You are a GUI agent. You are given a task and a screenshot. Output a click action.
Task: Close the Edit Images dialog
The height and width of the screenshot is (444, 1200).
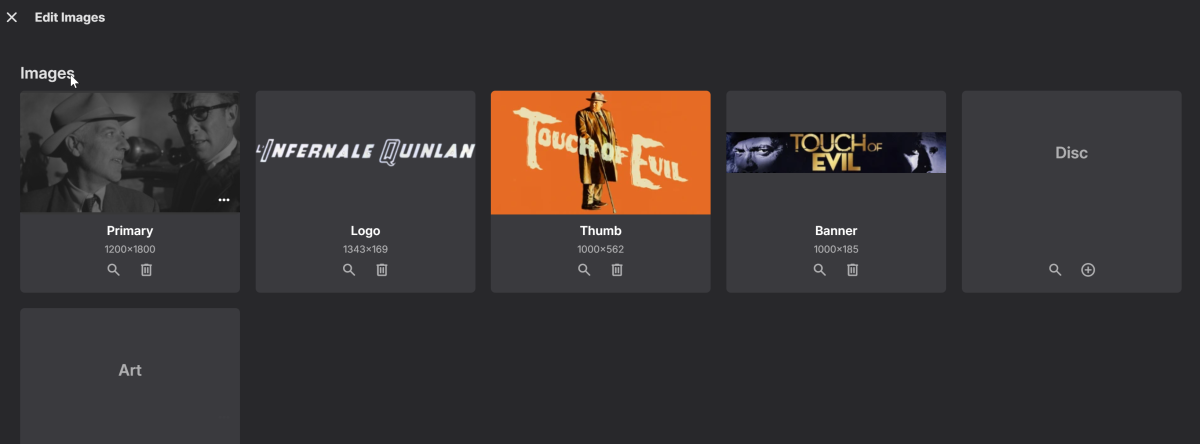click(x=12, y=17)
